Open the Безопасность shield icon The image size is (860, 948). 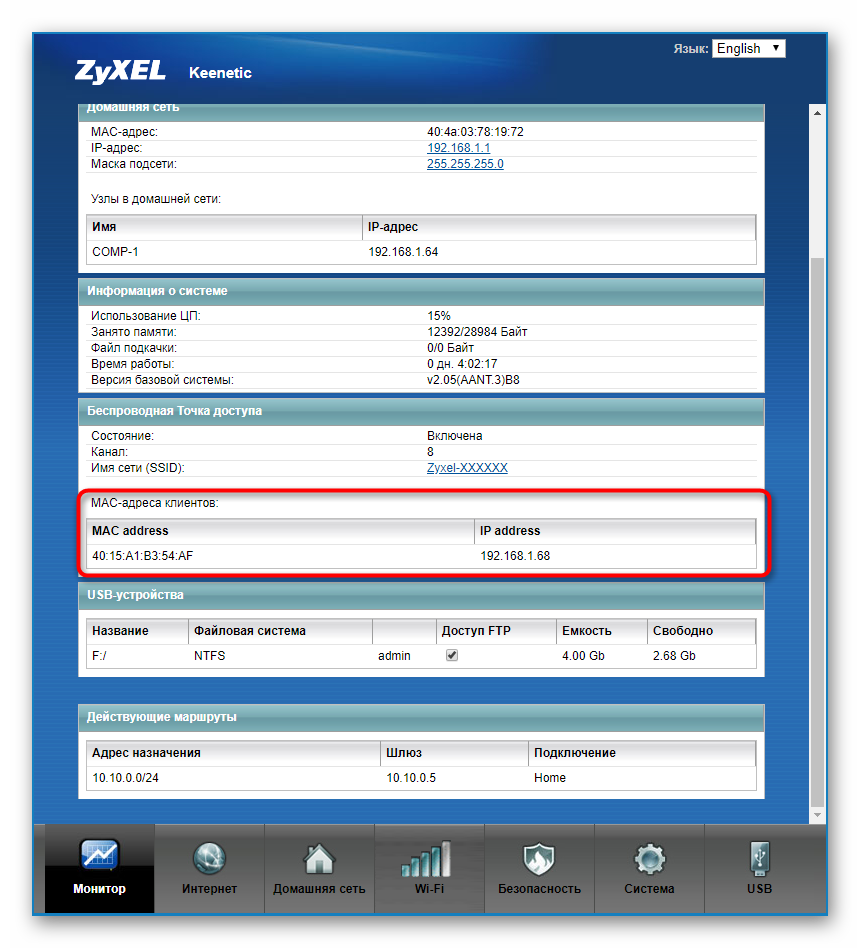point(539,857)
